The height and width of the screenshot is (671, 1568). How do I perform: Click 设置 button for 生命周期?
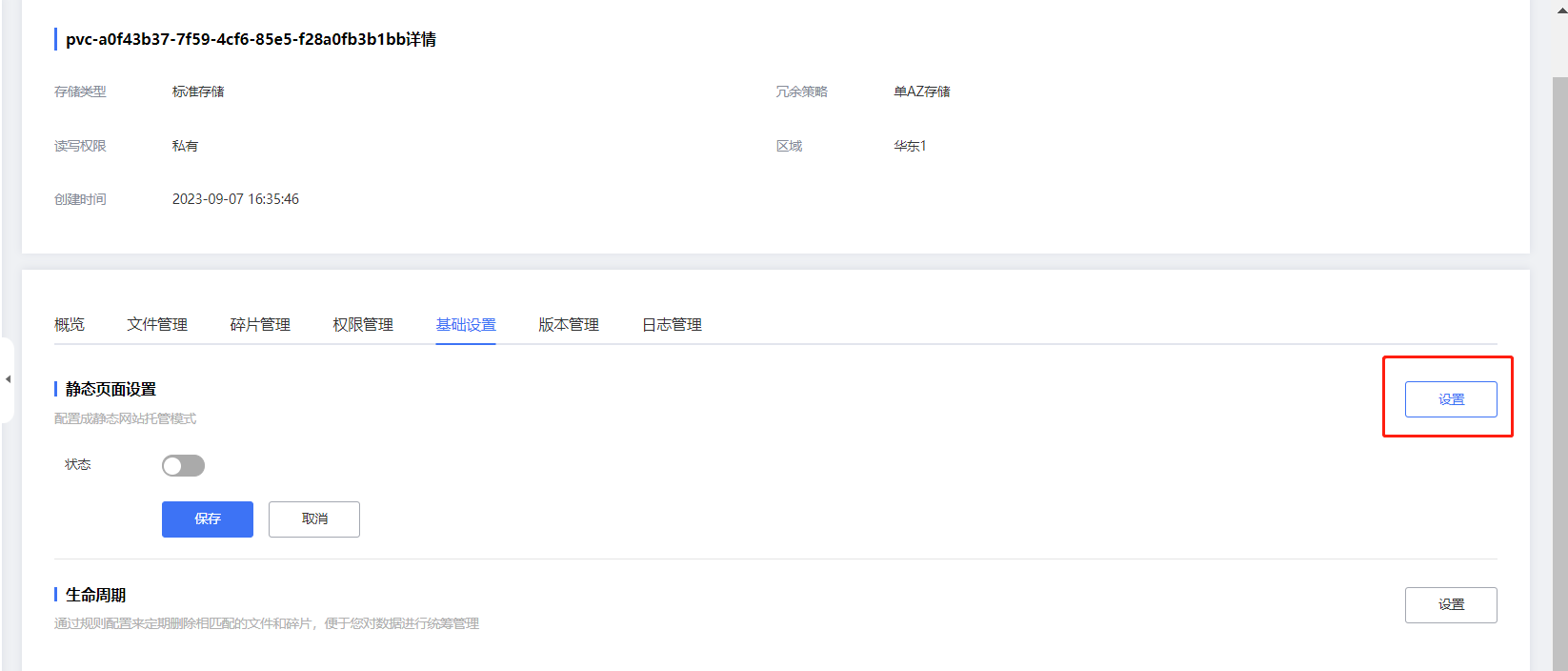point(1451,605)
